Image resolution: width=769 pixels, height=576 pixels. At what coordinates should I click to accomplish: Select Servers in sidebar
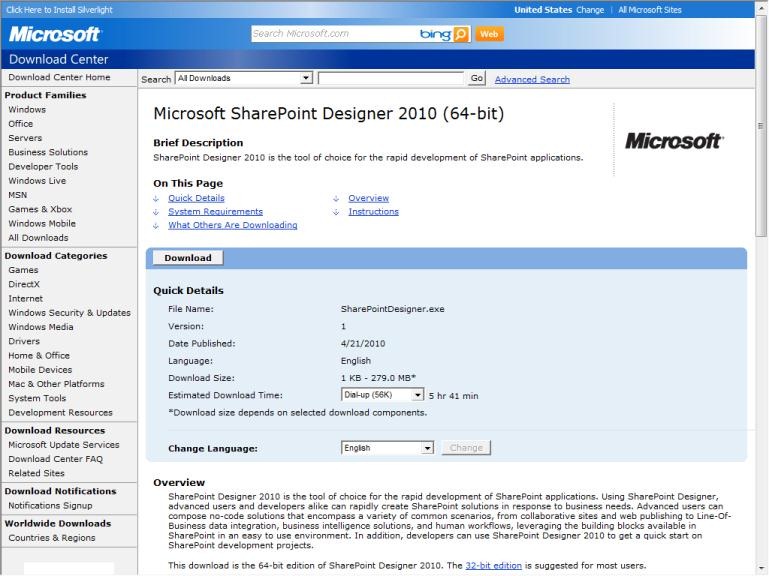25,138
